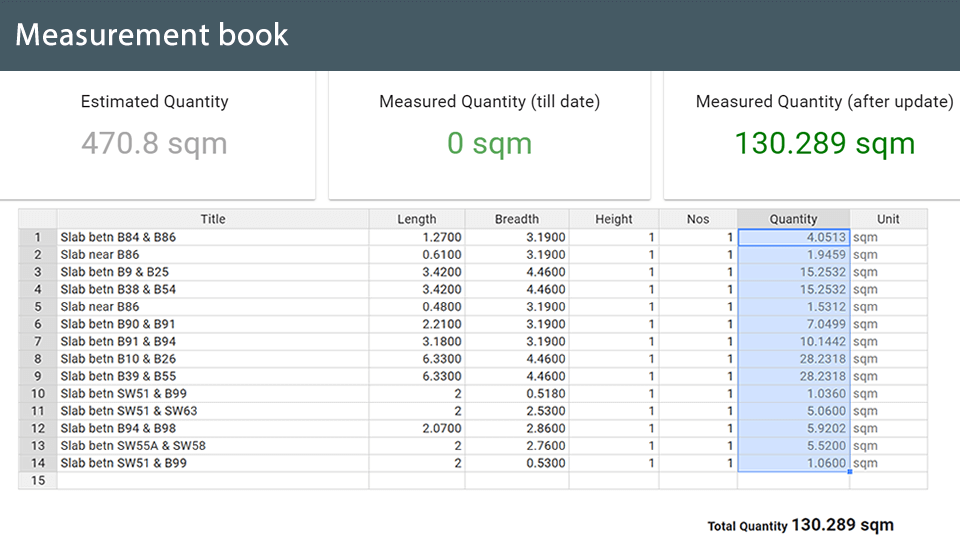The height and width of the screenshot is (540, 960).
Task: Click the Length cell showing 0.4800
Action: click(417, 307)
